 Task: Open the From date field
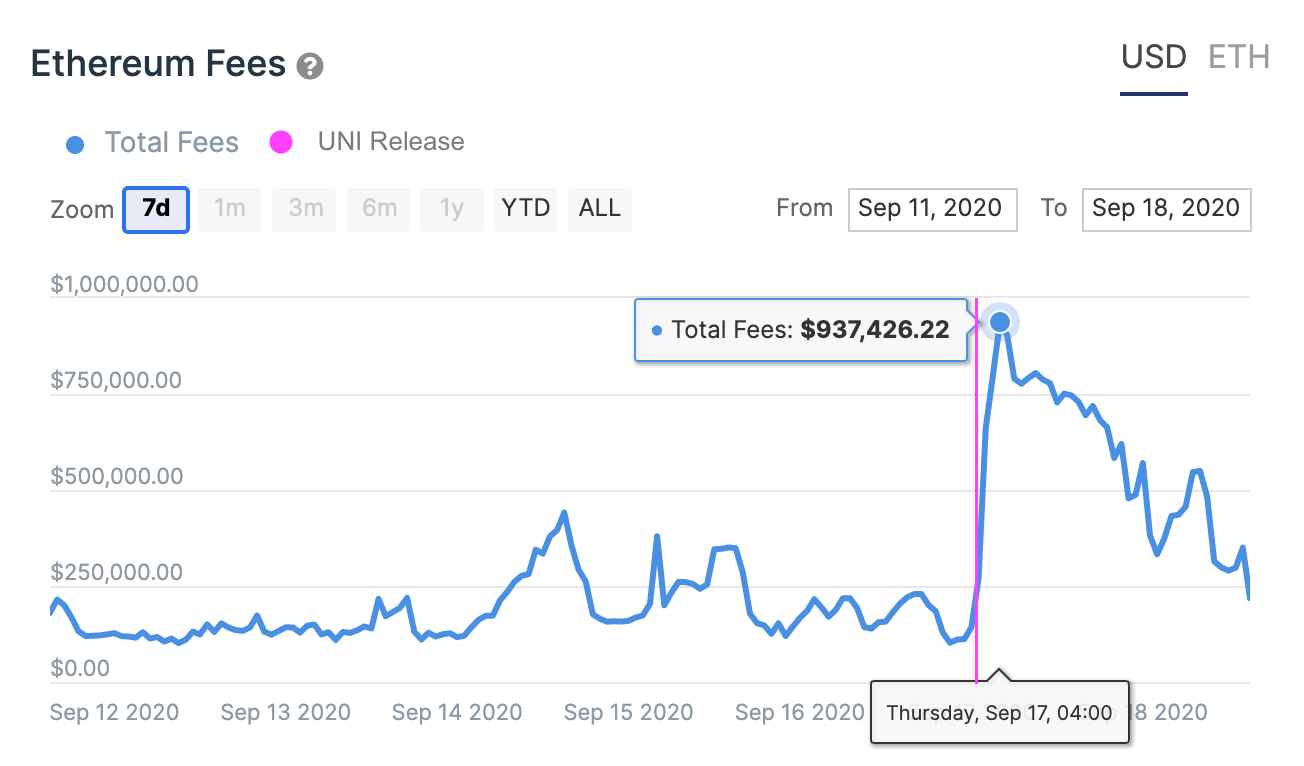[x=933, y=209]
